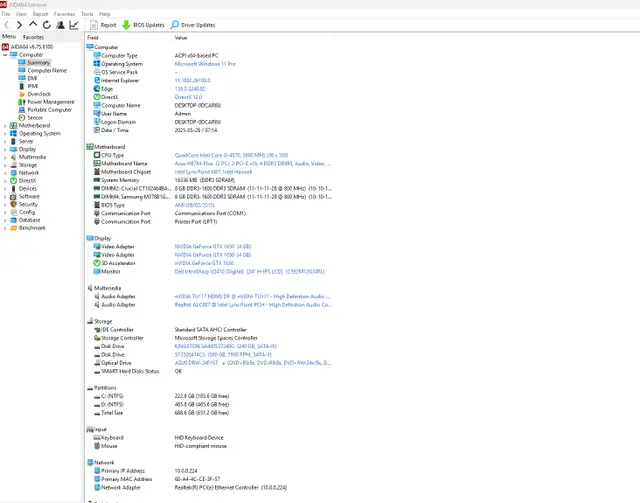The image size is (640, 503).
Task: Click the Mouse row icon
Action: (97, 446)
